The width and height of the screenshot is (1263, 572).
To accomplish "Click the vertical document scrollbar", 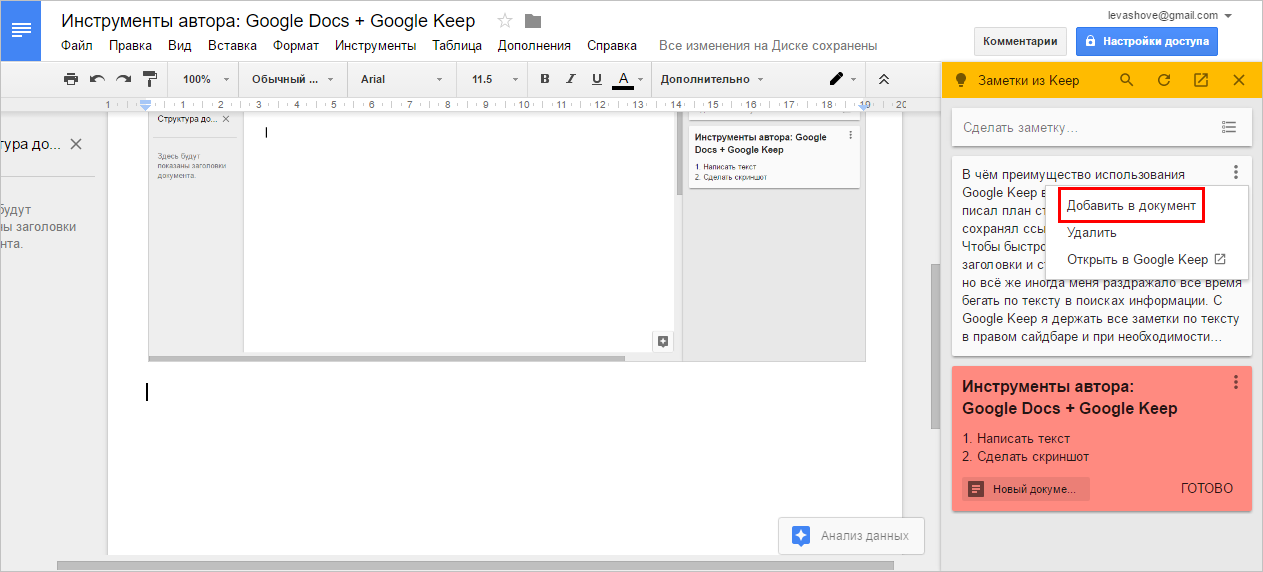I will [934, 345].
